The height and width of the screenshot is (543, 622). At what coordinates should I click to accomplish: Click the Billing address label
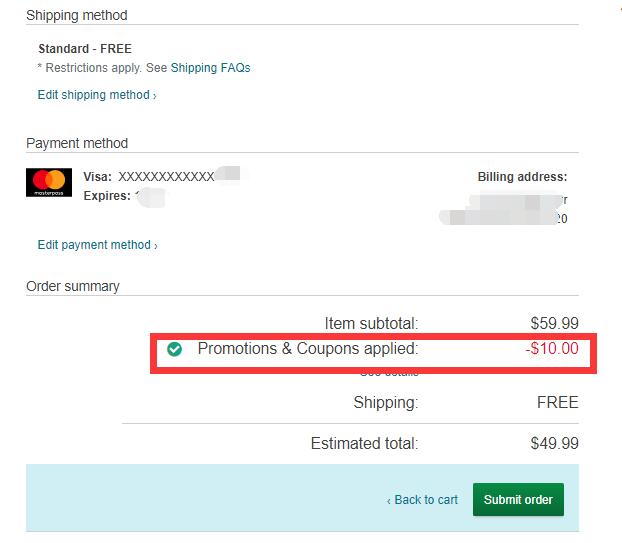coord(522,177)
